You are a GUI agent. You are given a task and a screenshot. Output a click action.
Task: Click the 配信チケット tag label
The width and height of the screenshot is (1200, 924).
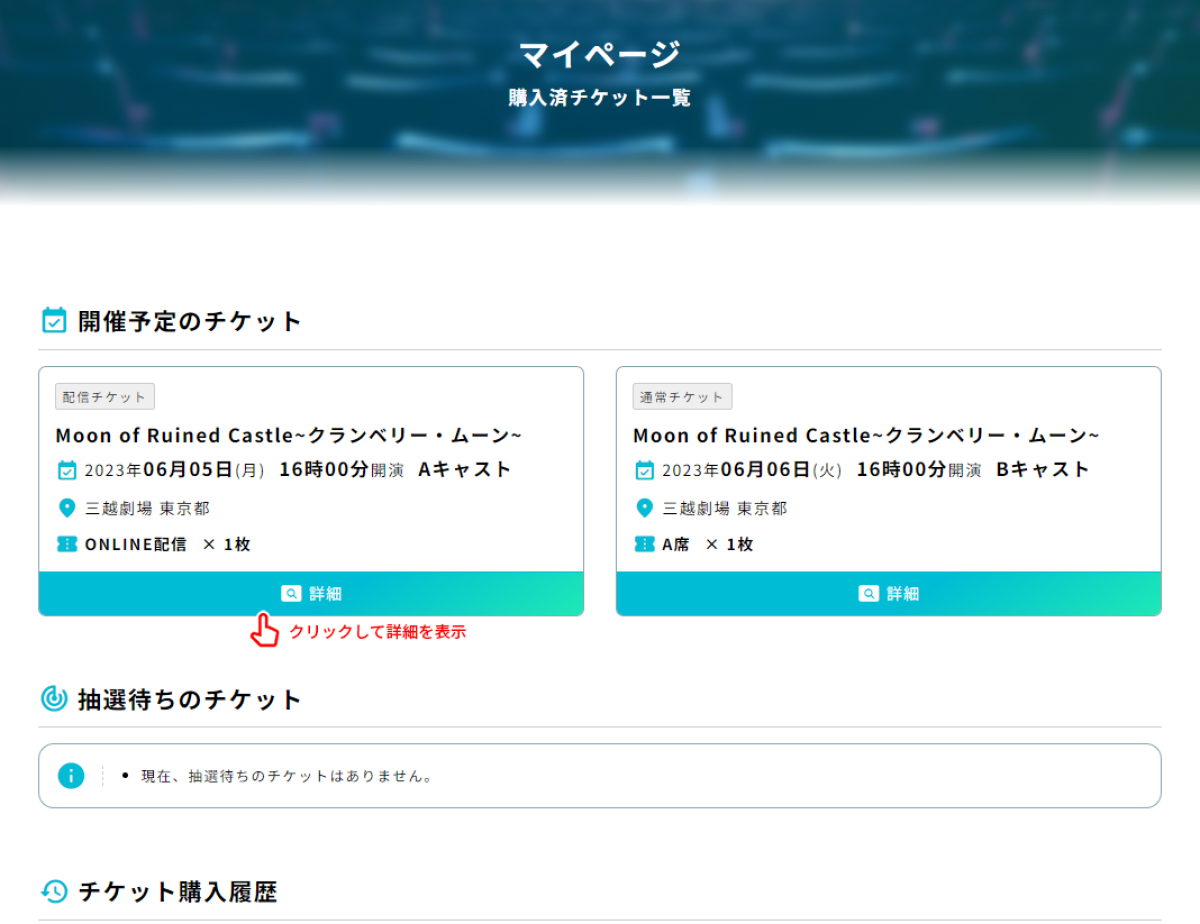105,397
